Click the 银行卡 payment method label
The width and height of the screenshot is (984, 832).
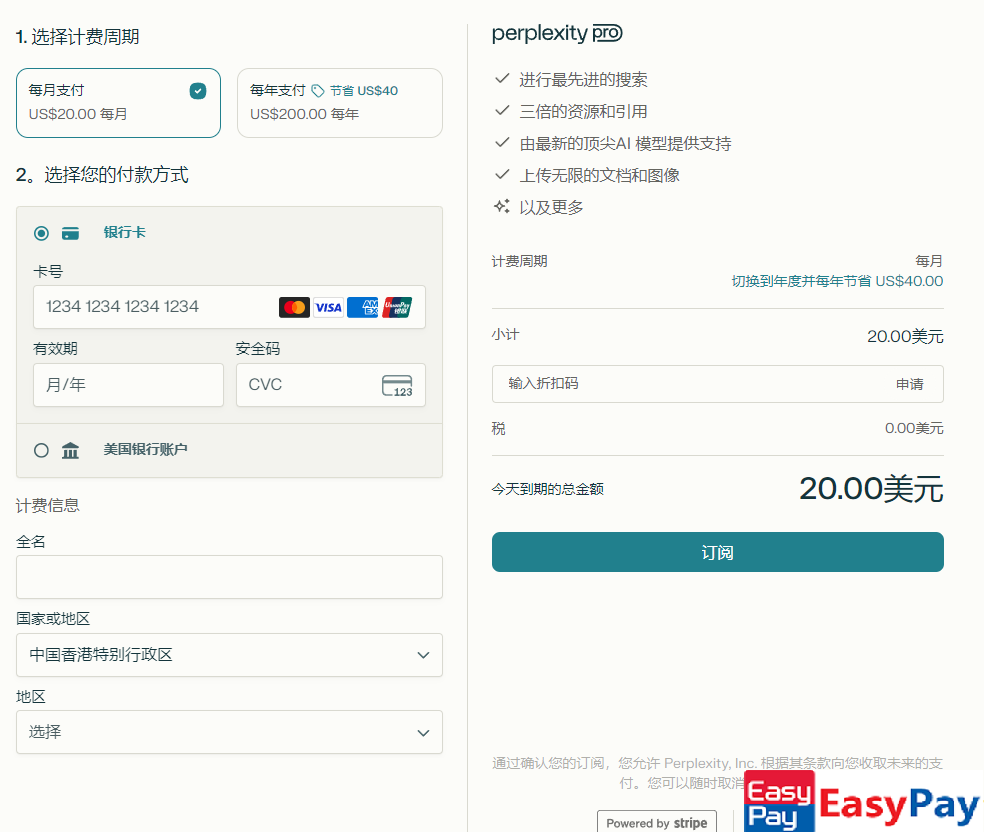point(124,233)
